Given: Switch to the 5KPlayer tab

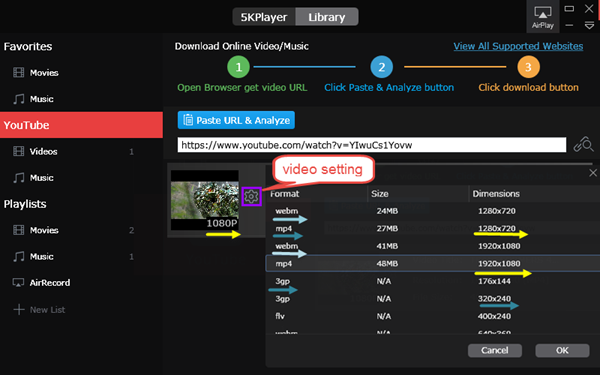Looking at the screenshot, I should point(264,17).
